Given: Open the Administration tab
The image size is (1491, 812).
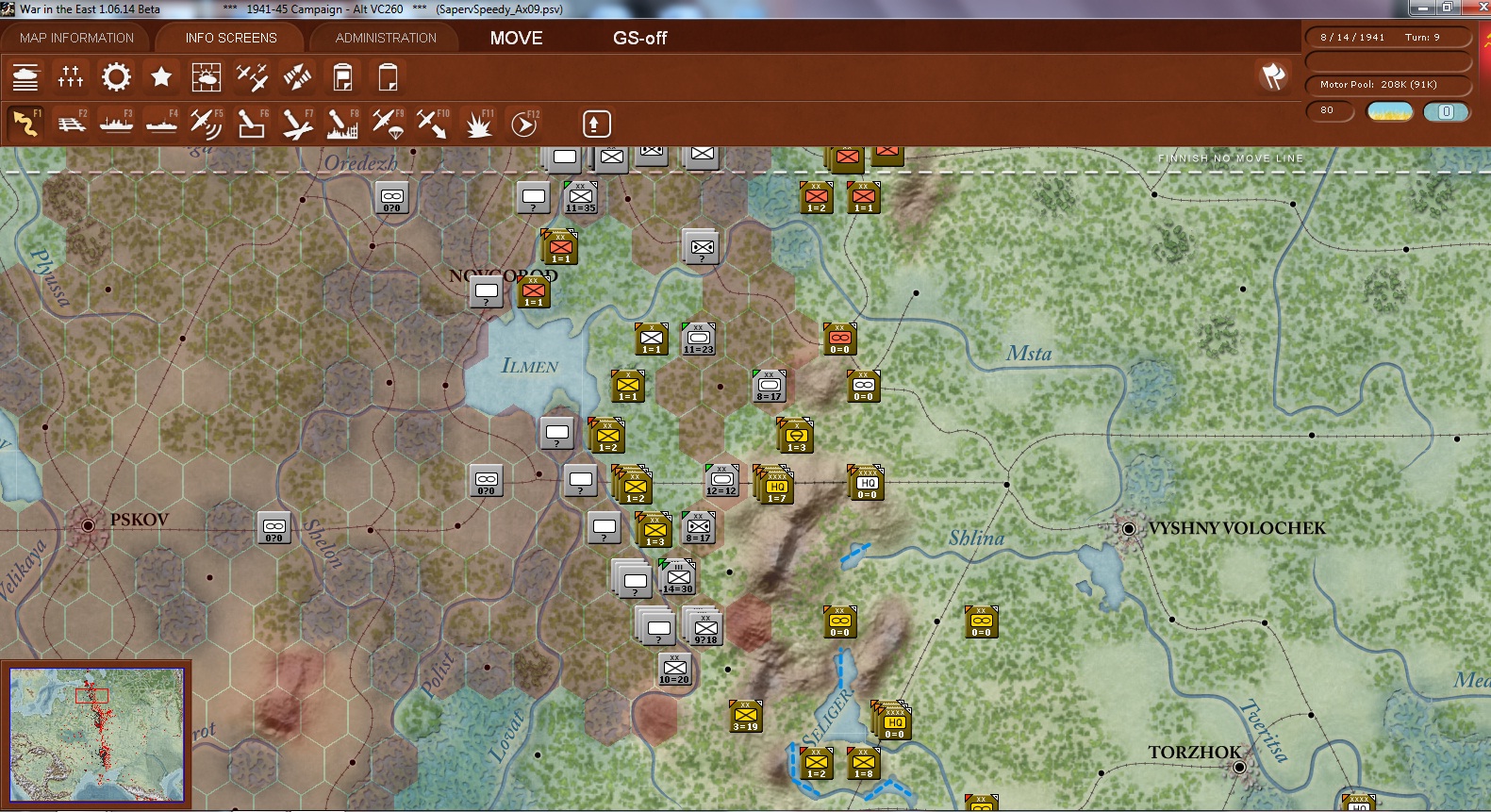Looking at the screenshot, I should 386,38.
